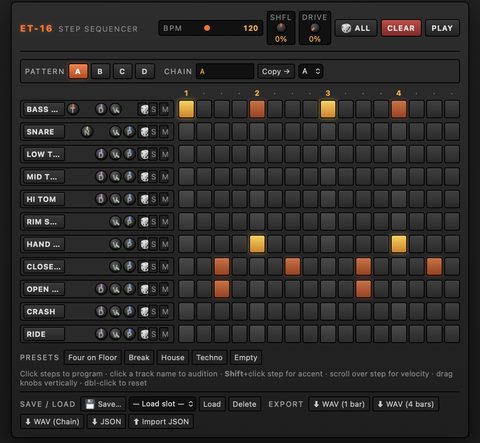Focus the CHAIN input field

(x=225, y=71)
